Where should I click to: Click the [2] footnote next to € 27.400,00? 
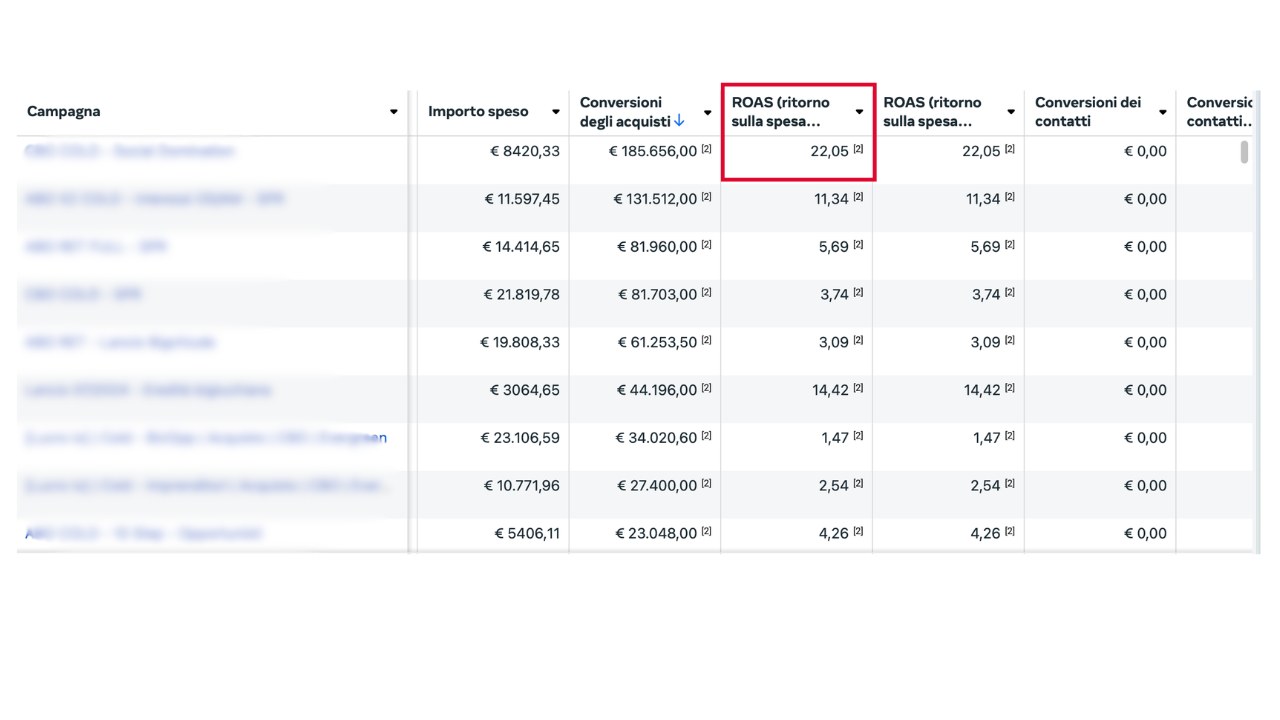point(706,485)
